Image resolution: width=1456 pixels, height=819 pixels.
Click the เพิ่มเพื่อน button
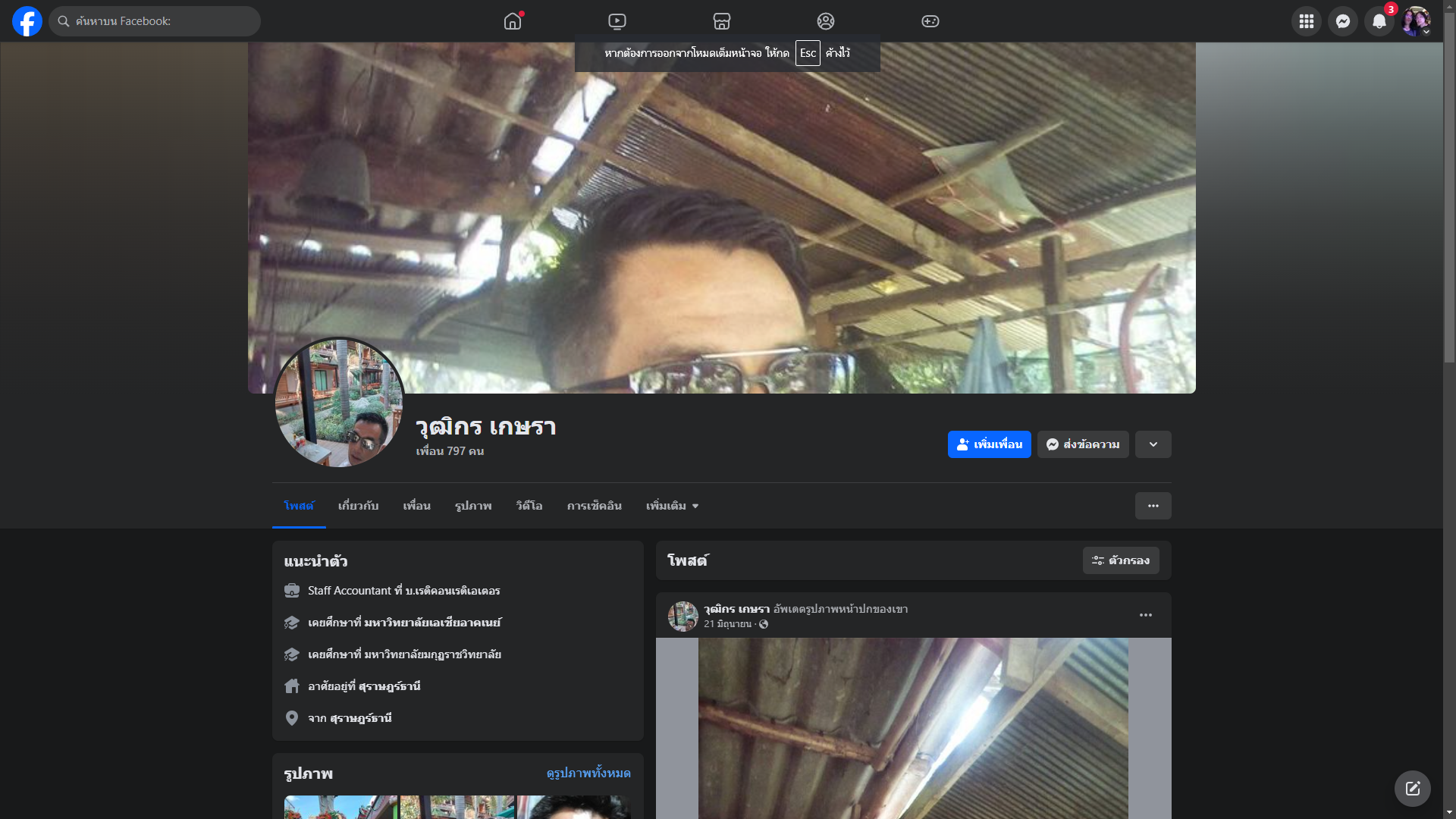tap(989, 444)
